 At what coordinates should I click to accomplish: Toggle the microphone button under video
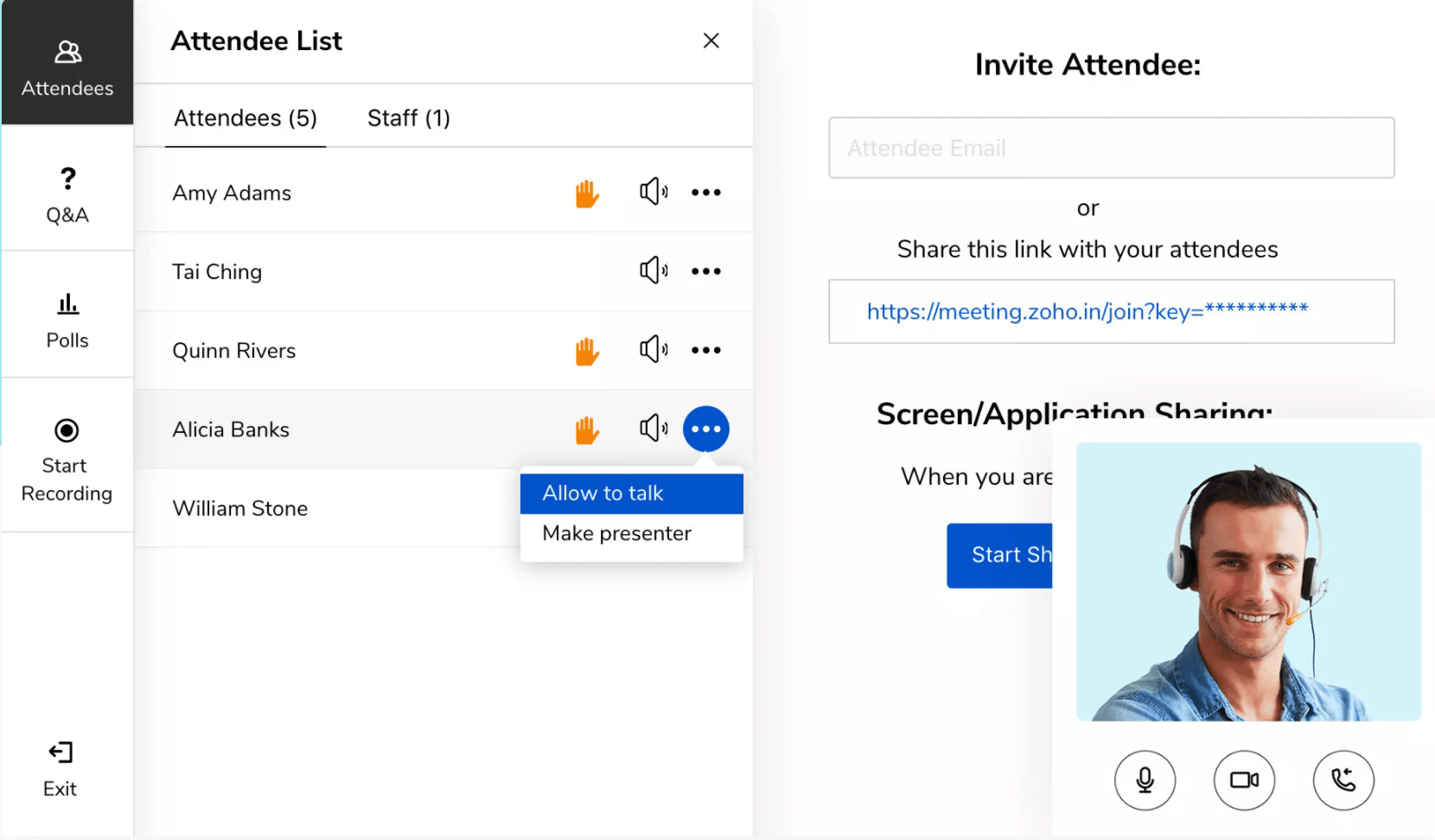pos(1145,780)
